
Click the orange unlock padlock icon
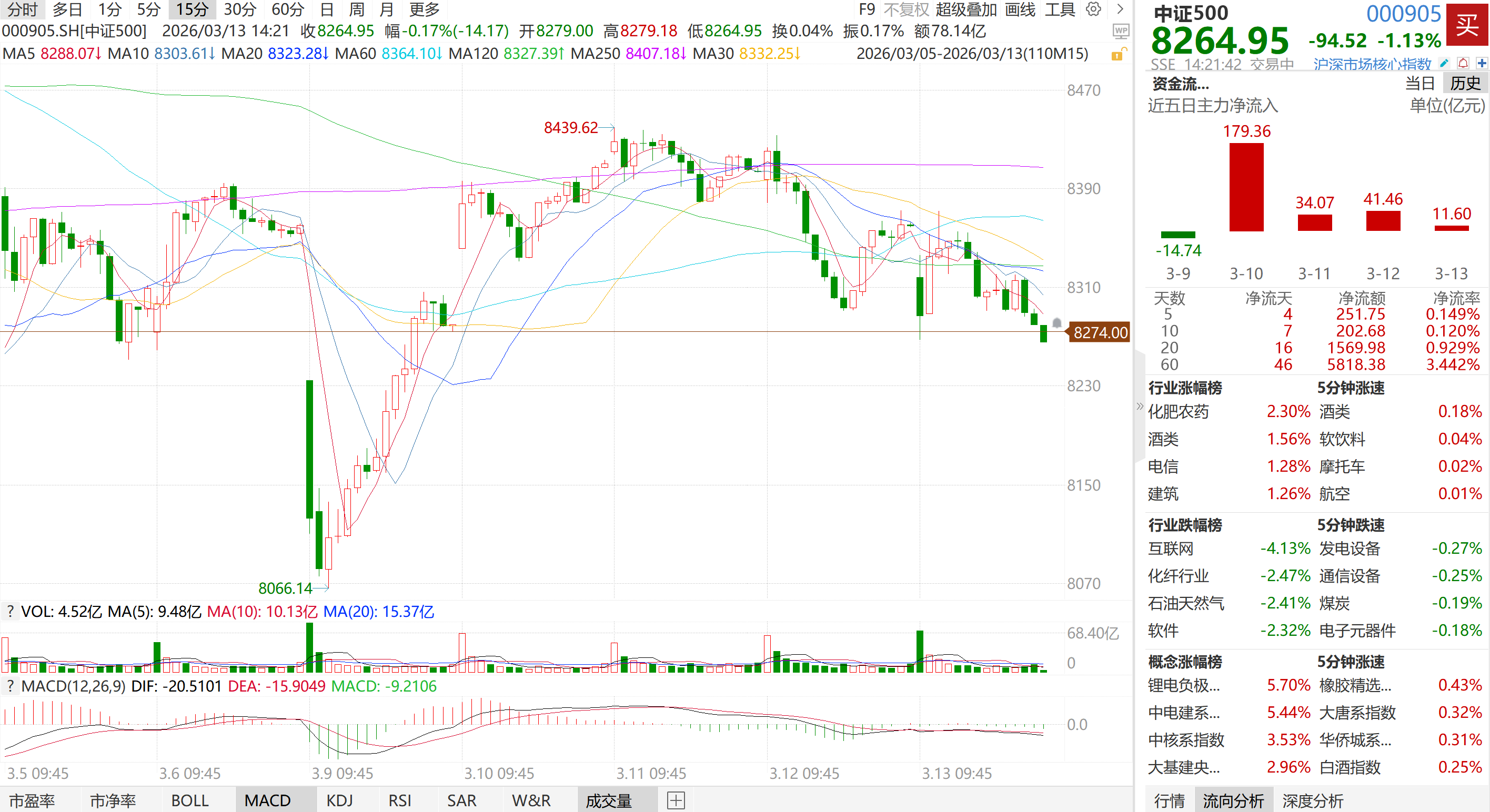(x=1117, y=54)
